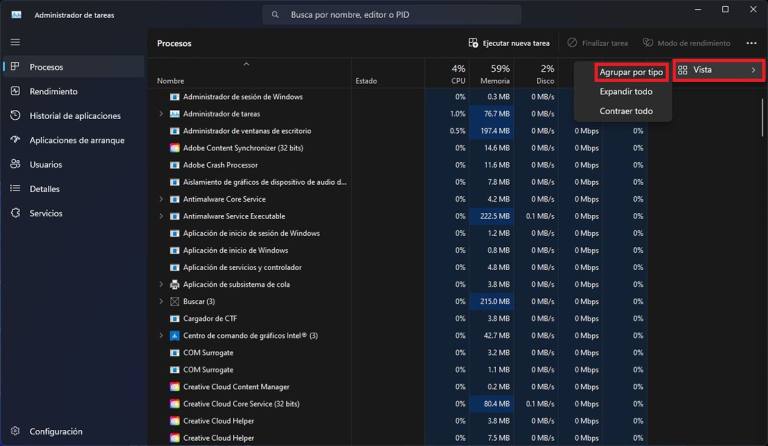Image resolution: width=768 pixels, height=446 pixels.
Task: Expand the Administrador de tareas process group
Action: [x=161, y=114]
